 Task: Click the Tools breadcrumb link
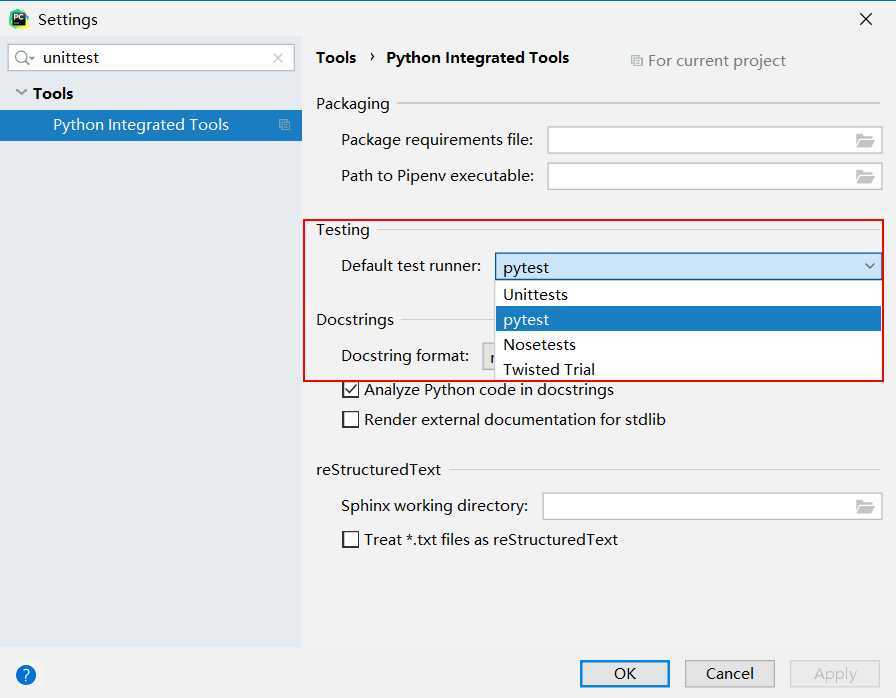pyautogui.click(x=336, y=58)
